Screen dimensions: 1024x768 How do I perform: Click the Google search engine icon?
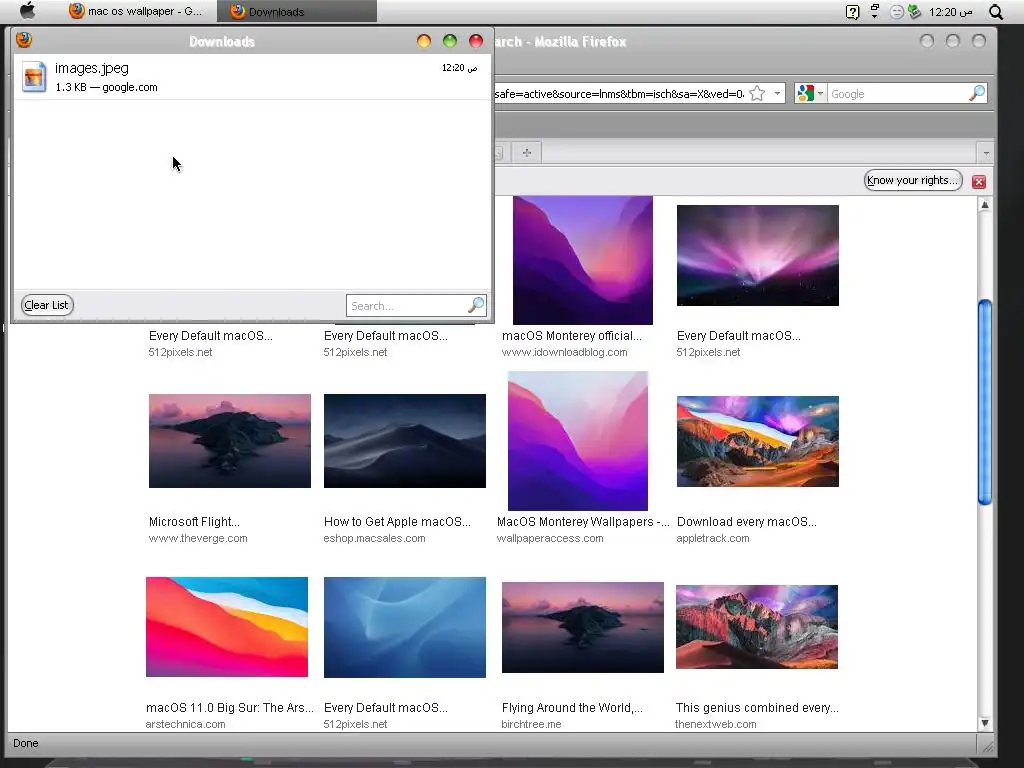click(805, 93)
